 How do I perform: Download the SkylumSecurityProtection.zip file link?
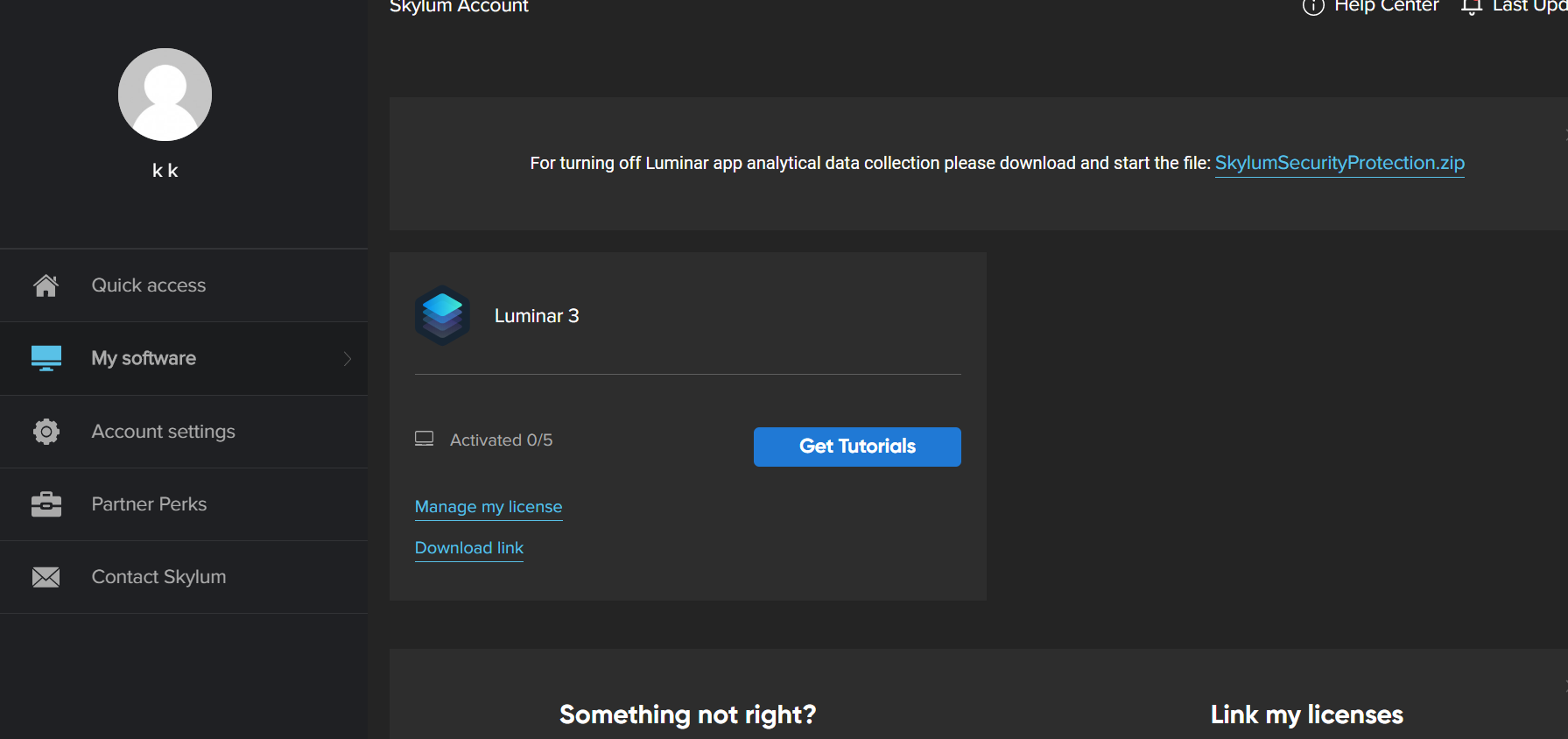pos(1339,163)
